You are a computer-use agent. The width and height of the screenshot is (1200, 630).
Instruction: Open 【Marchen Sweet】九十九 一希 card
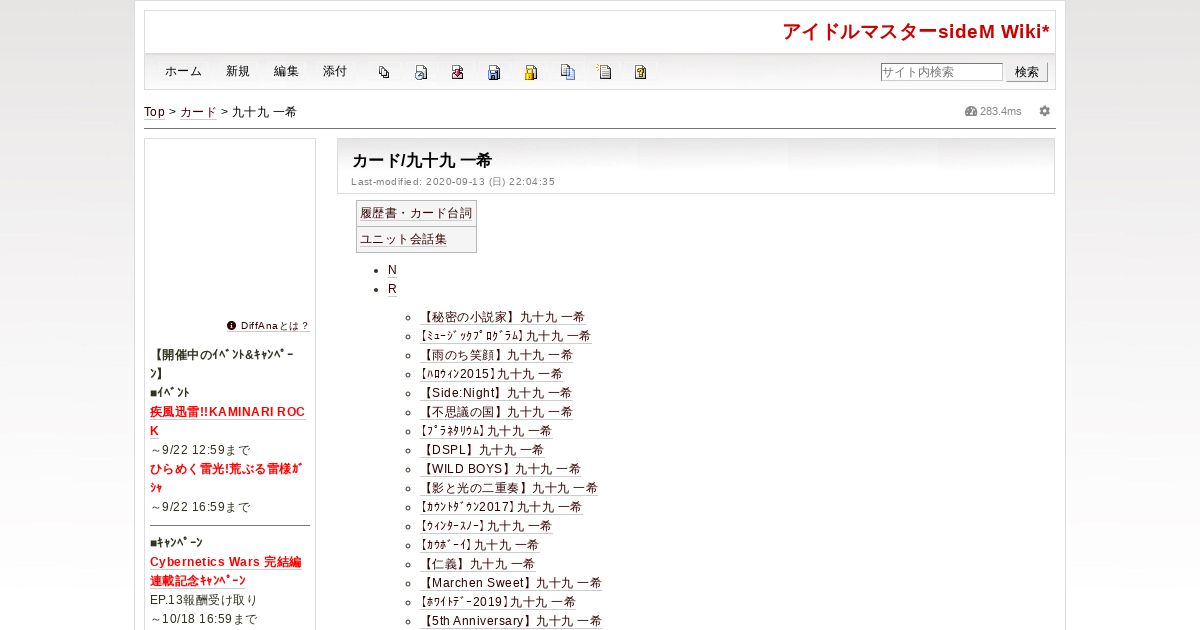click(510, 583)
